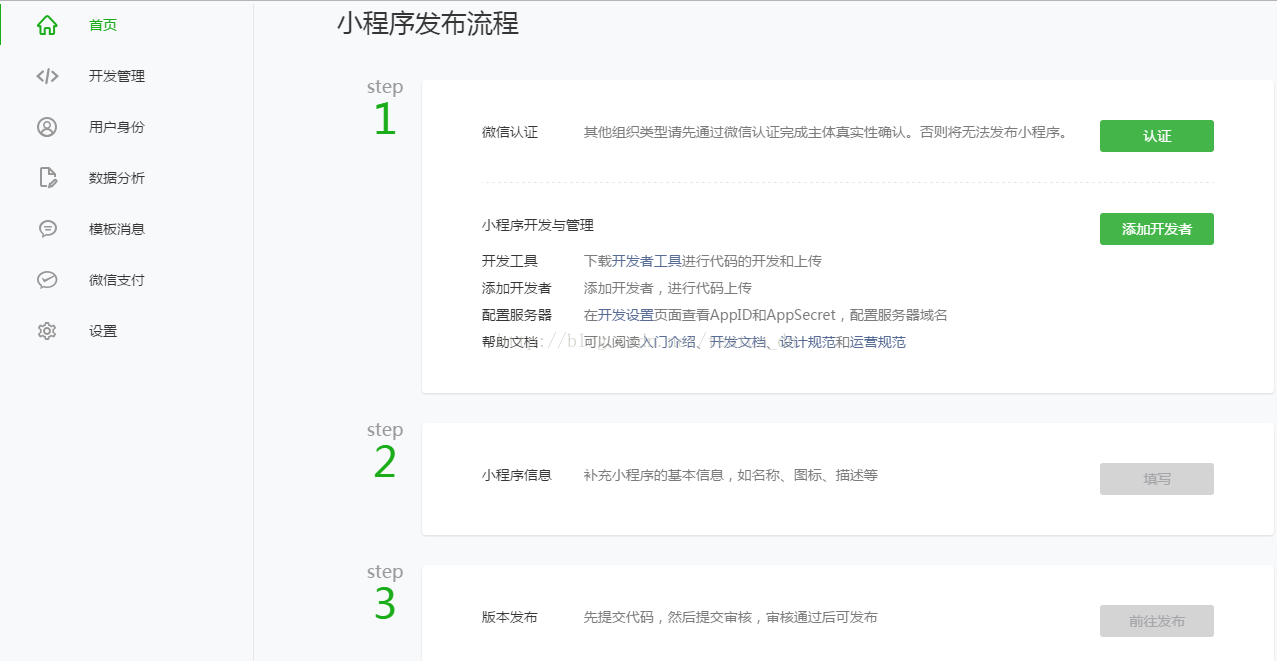This screenshot has height=661, width=1277.
Task: Select the 添加开发者 row label text
Action: (x=517, y=288)
